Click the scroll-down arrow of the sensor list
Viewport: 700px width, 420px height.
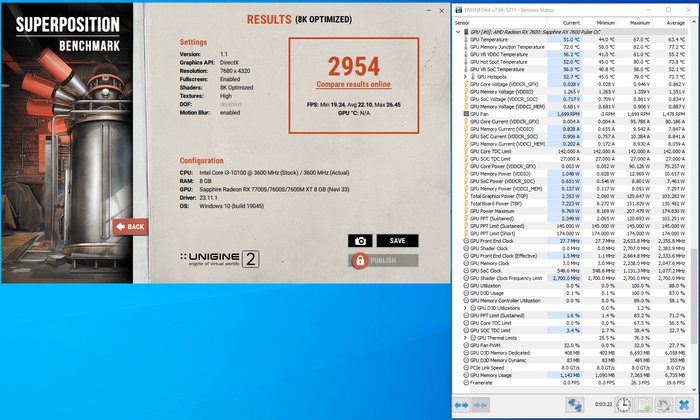[694, 390]
